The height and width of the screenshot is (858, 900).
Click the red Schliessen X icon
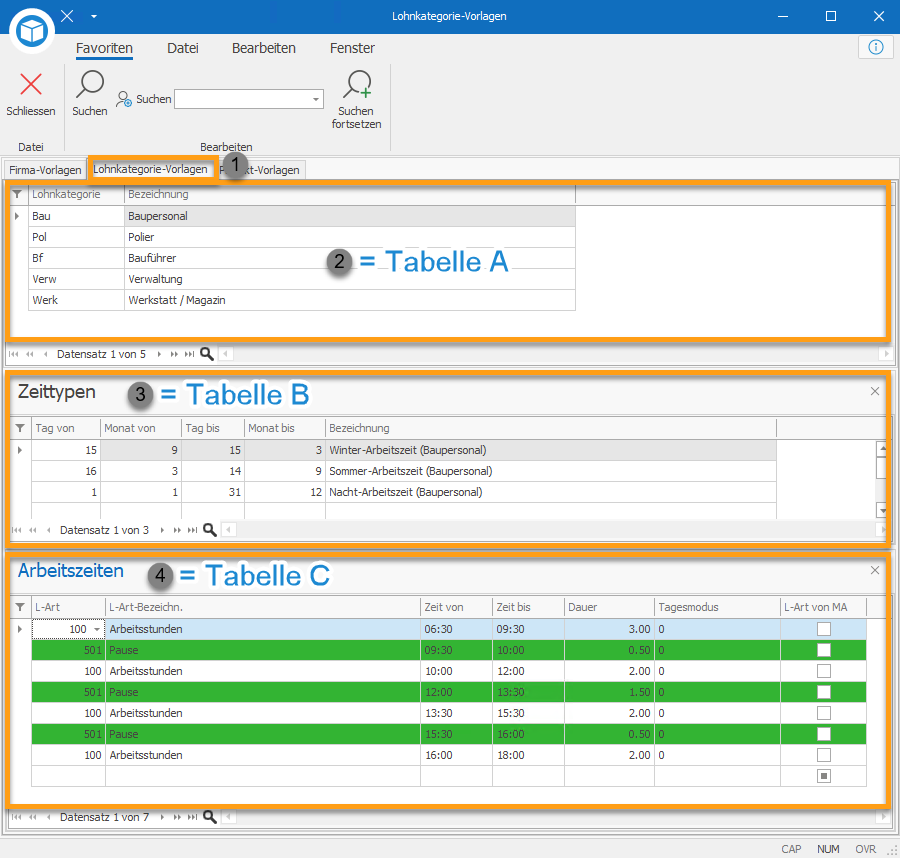(x=31, y=84)
